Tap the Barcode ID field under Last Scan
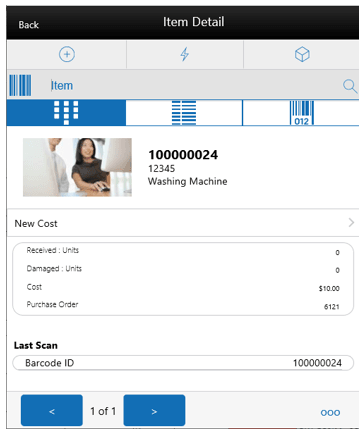The height and width of the screenshot is (435, 362). pos(183,363)
